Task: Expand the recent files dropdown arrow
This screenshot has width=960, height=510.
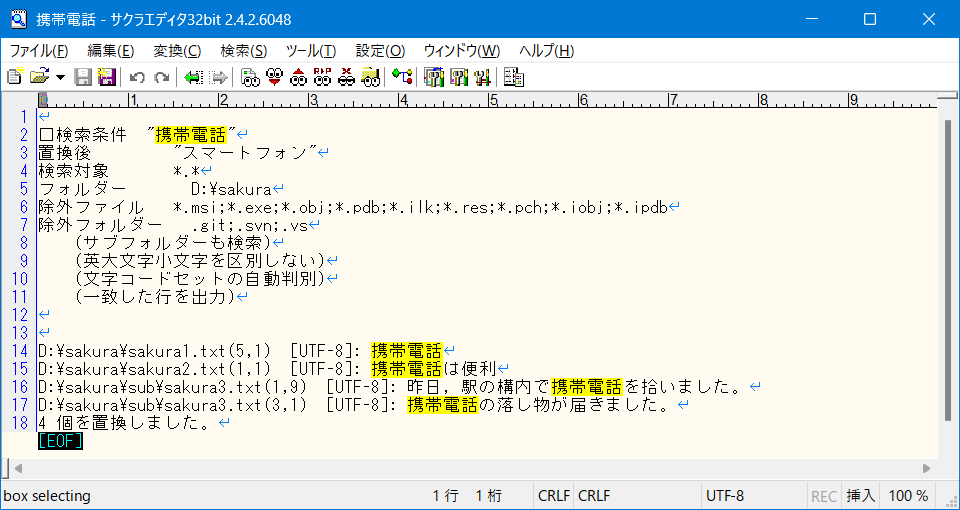Action: pos(60,77)
